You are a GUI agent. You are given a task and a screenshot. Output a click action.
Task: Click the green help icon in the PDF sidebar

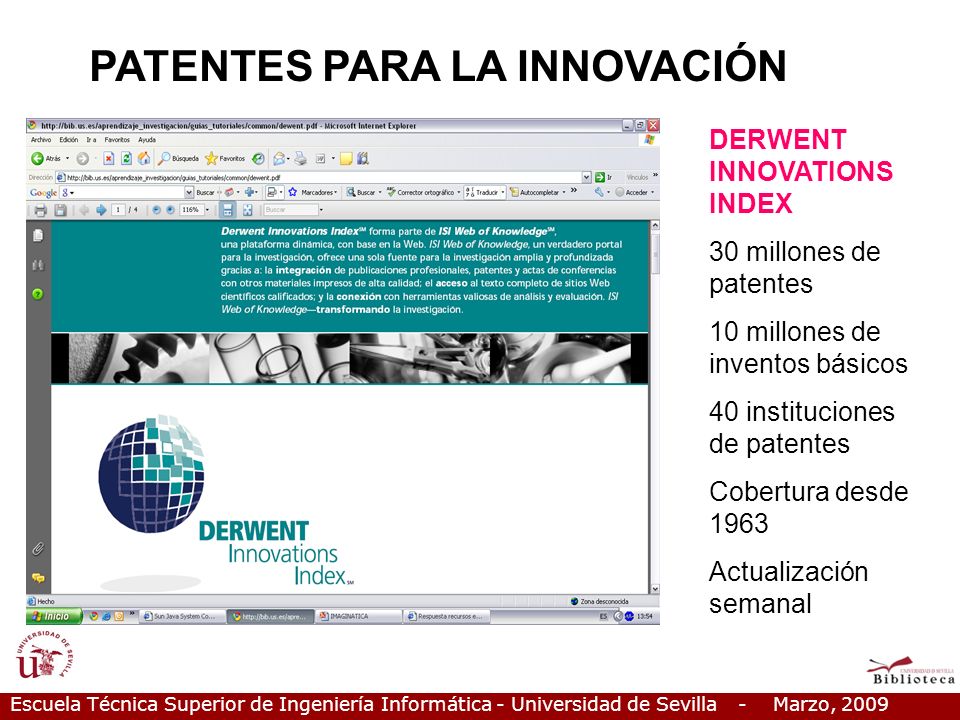pyautogui.click(x=38, y=294)
